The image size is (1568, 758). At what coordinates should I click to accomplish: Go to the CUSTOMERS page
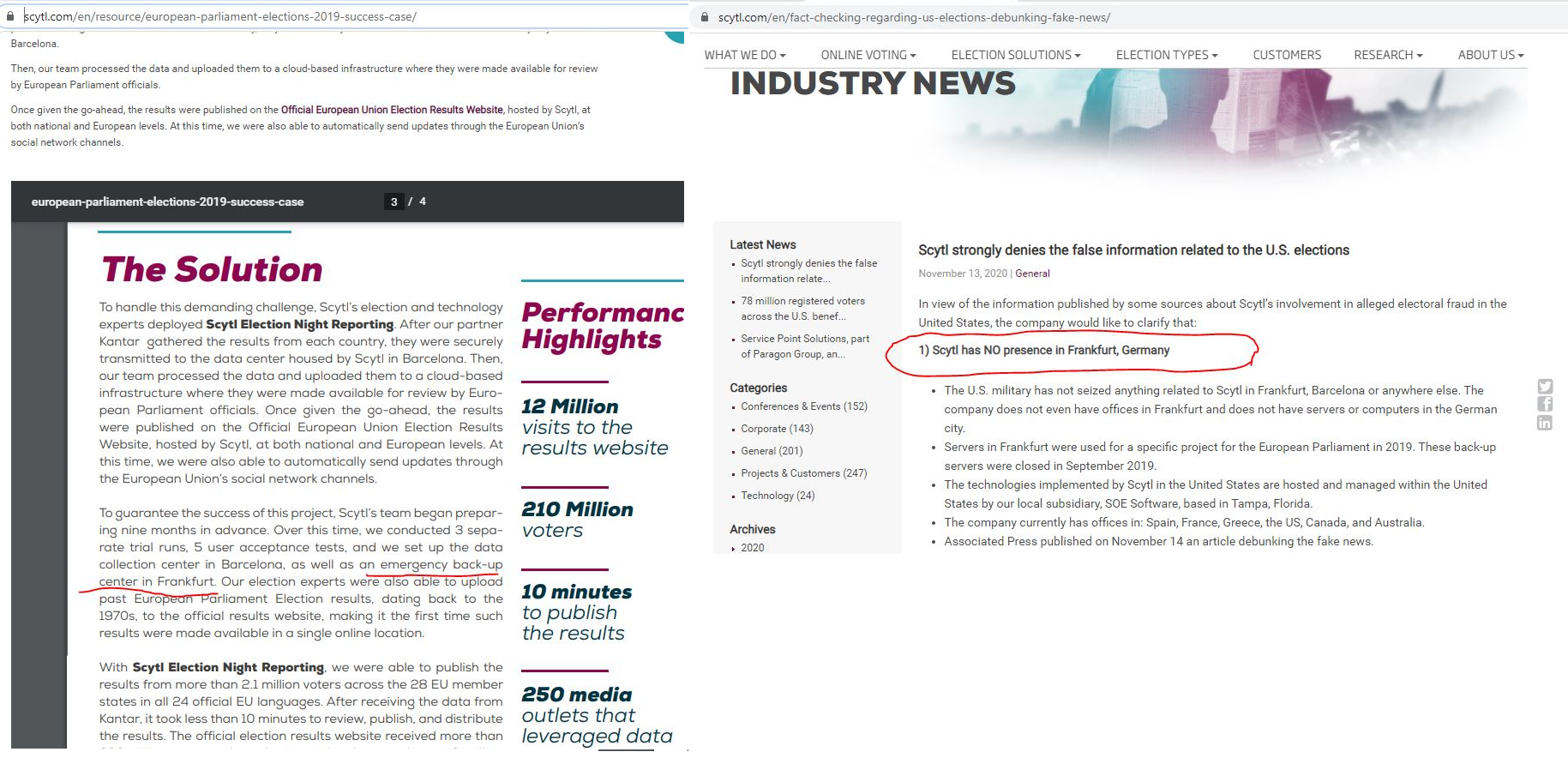pyautogui.click(x=1287, y=55)
